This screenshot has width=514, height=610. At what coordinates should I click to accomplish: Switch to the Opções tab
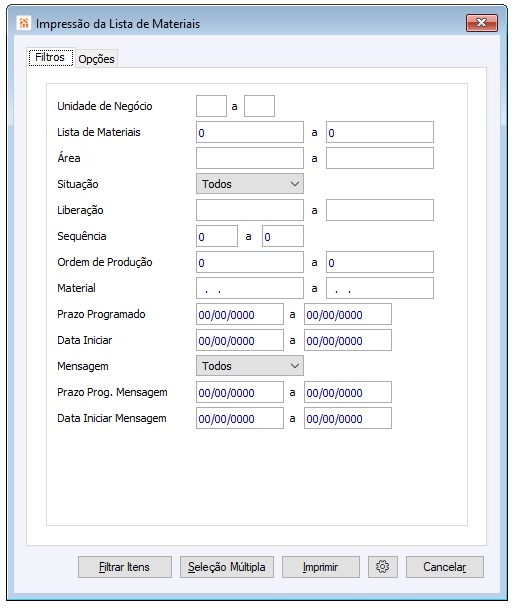coord(96,59)
